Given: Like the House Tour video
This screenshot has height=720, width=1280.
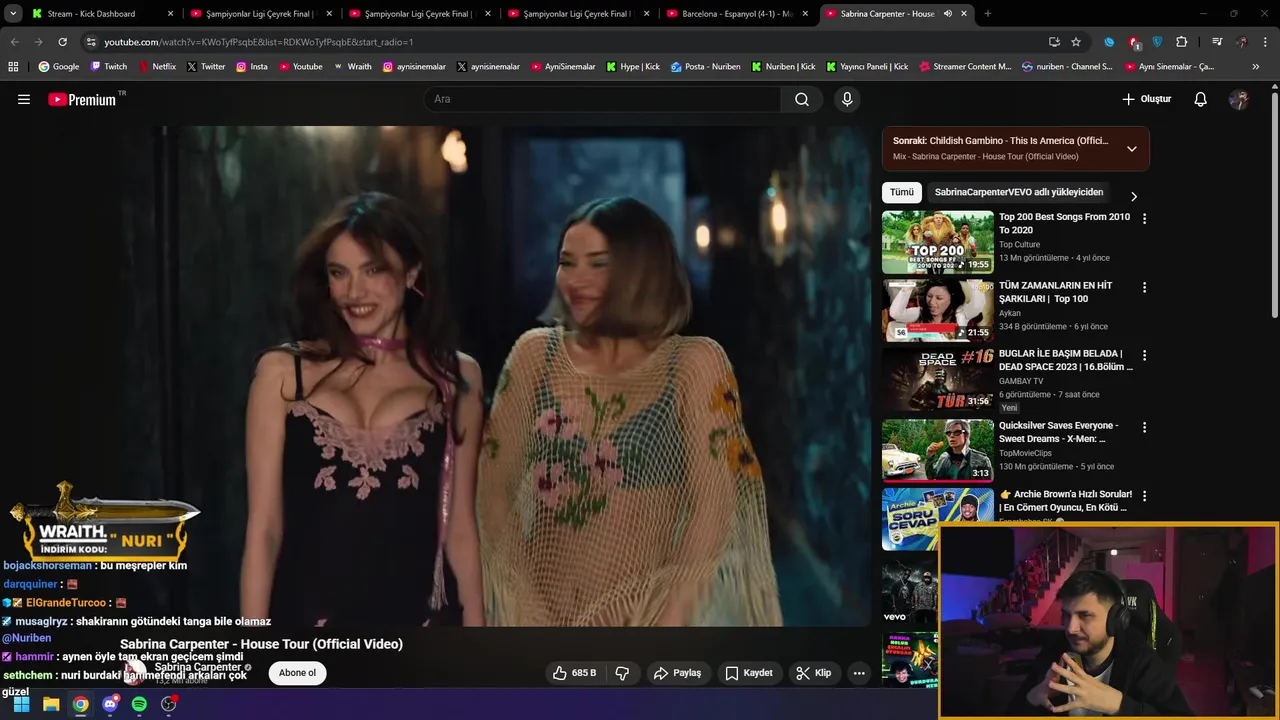Looking at the screenshot, I should 575,673.
